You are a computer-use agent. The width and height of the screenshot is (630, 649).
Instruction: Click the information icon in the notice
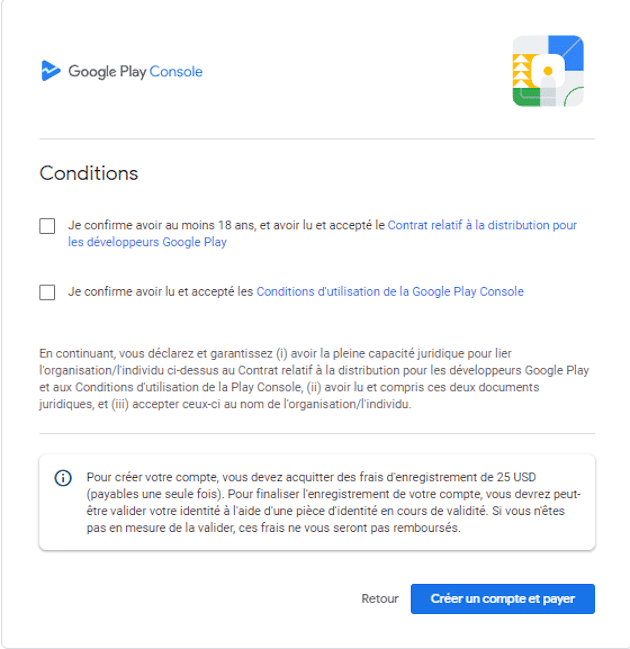click(63, 478)
